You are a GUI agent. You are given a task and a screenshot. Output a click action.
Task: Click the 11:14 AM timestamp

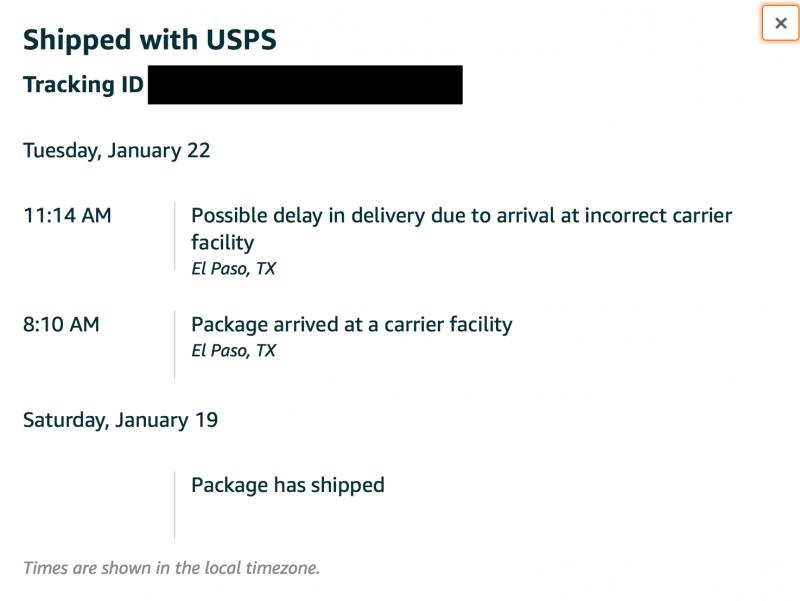coord(67,216)
